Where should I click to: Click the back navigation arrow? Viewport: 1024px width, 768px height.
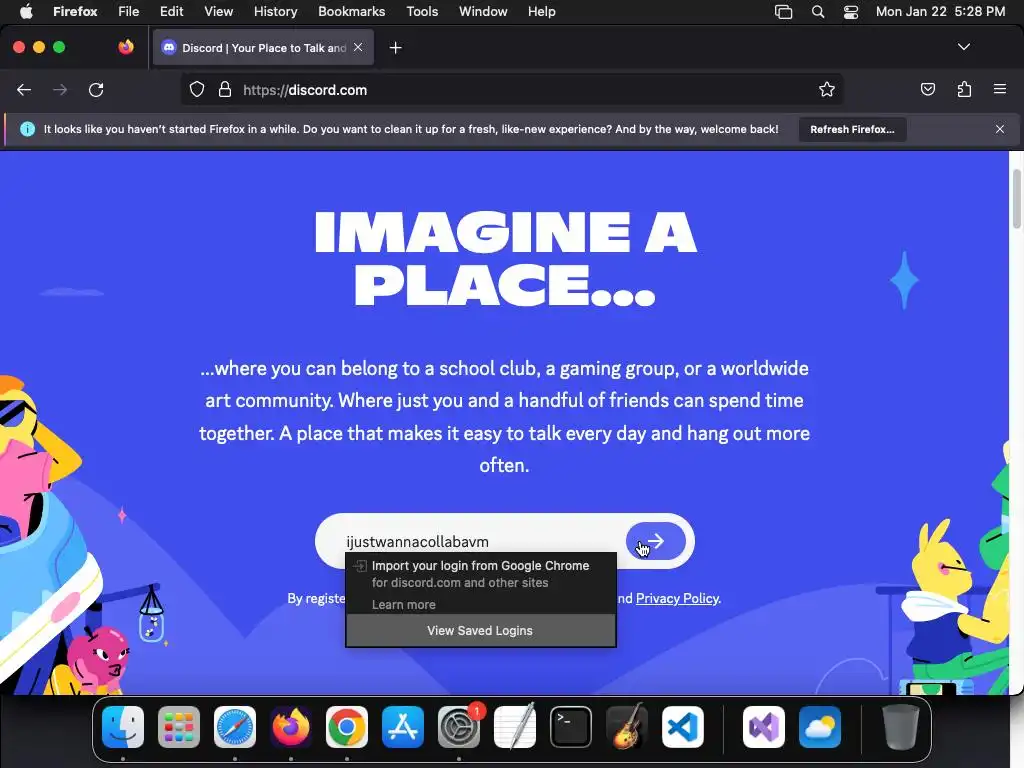24,90
